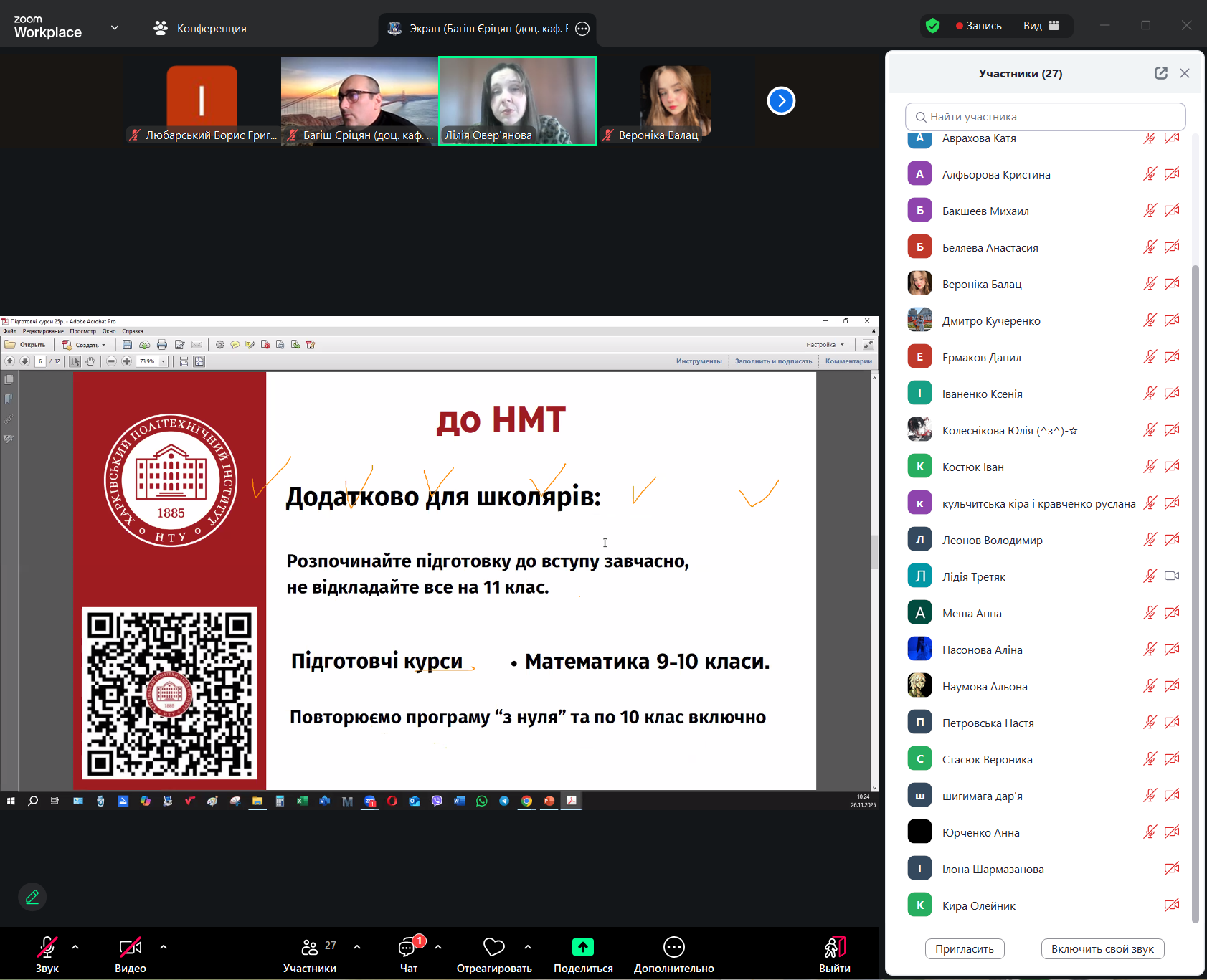Expand video options arrow next to the Video button
The image size is (1207, 980).
pyautogui.click(x=164, y=947)
